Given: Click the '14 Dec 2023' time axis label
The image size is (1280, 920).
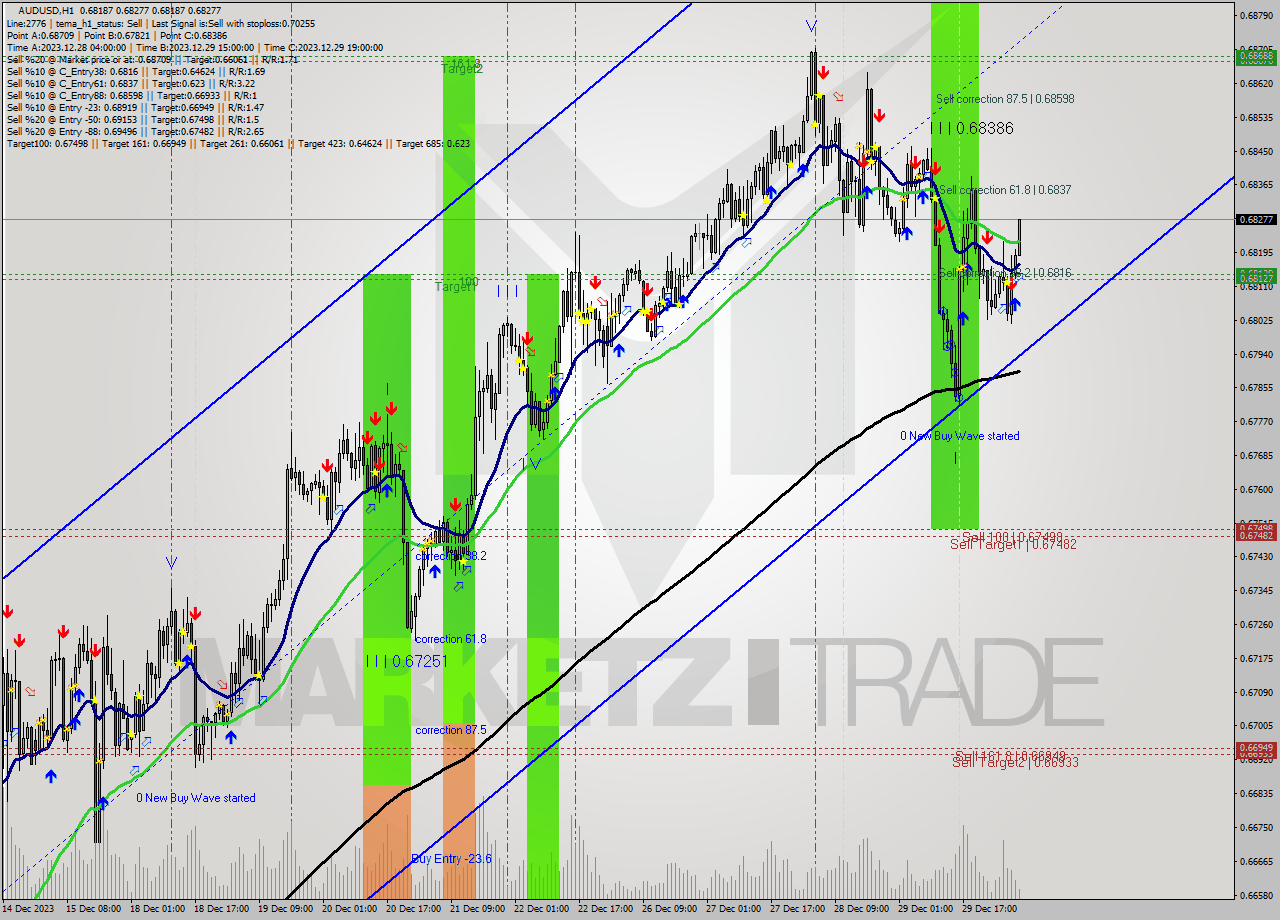Looking at the screenshot, I should [29, 909].
